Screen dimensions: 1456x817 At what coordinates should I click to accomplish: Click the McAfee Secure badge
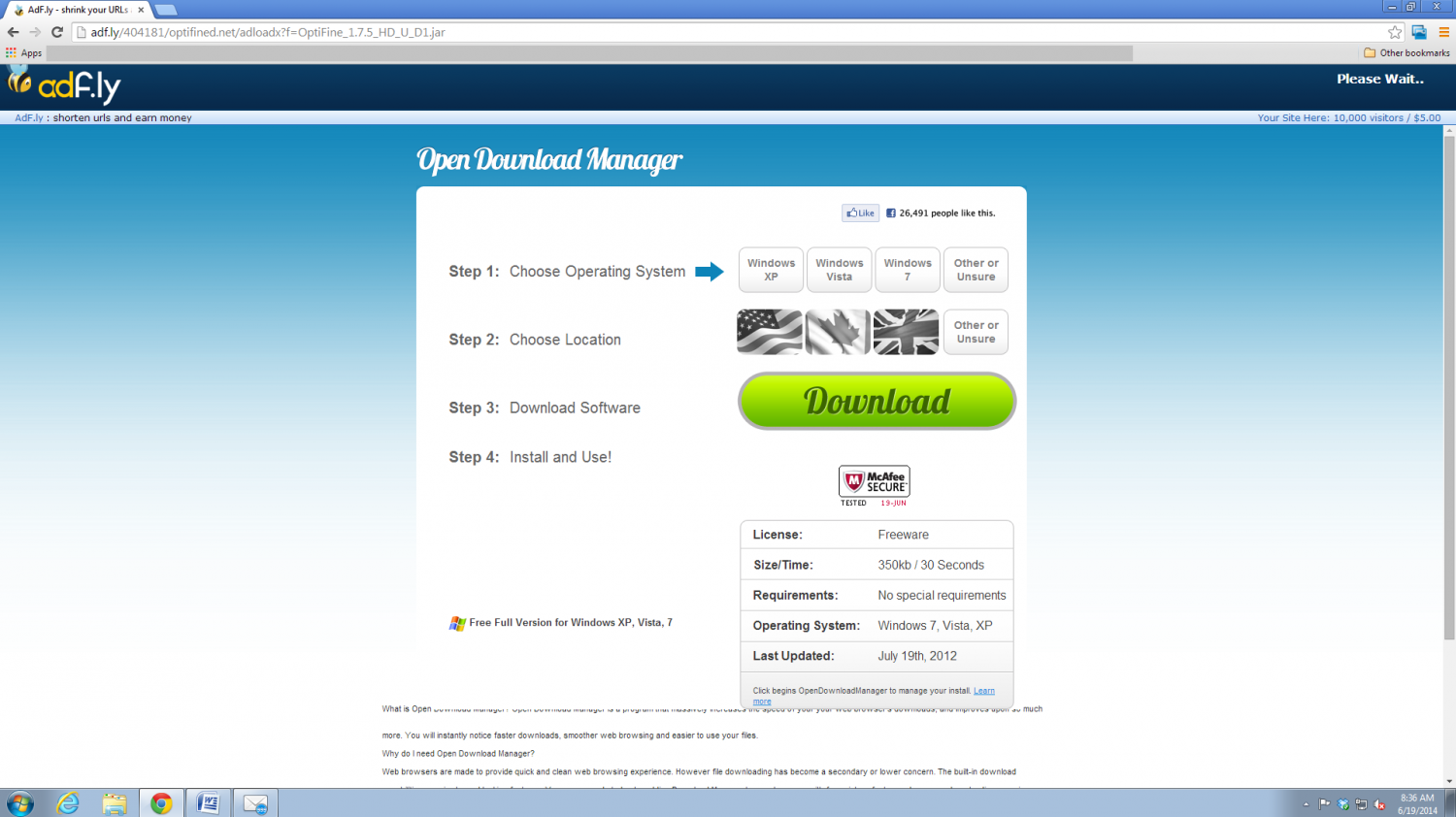875,486
